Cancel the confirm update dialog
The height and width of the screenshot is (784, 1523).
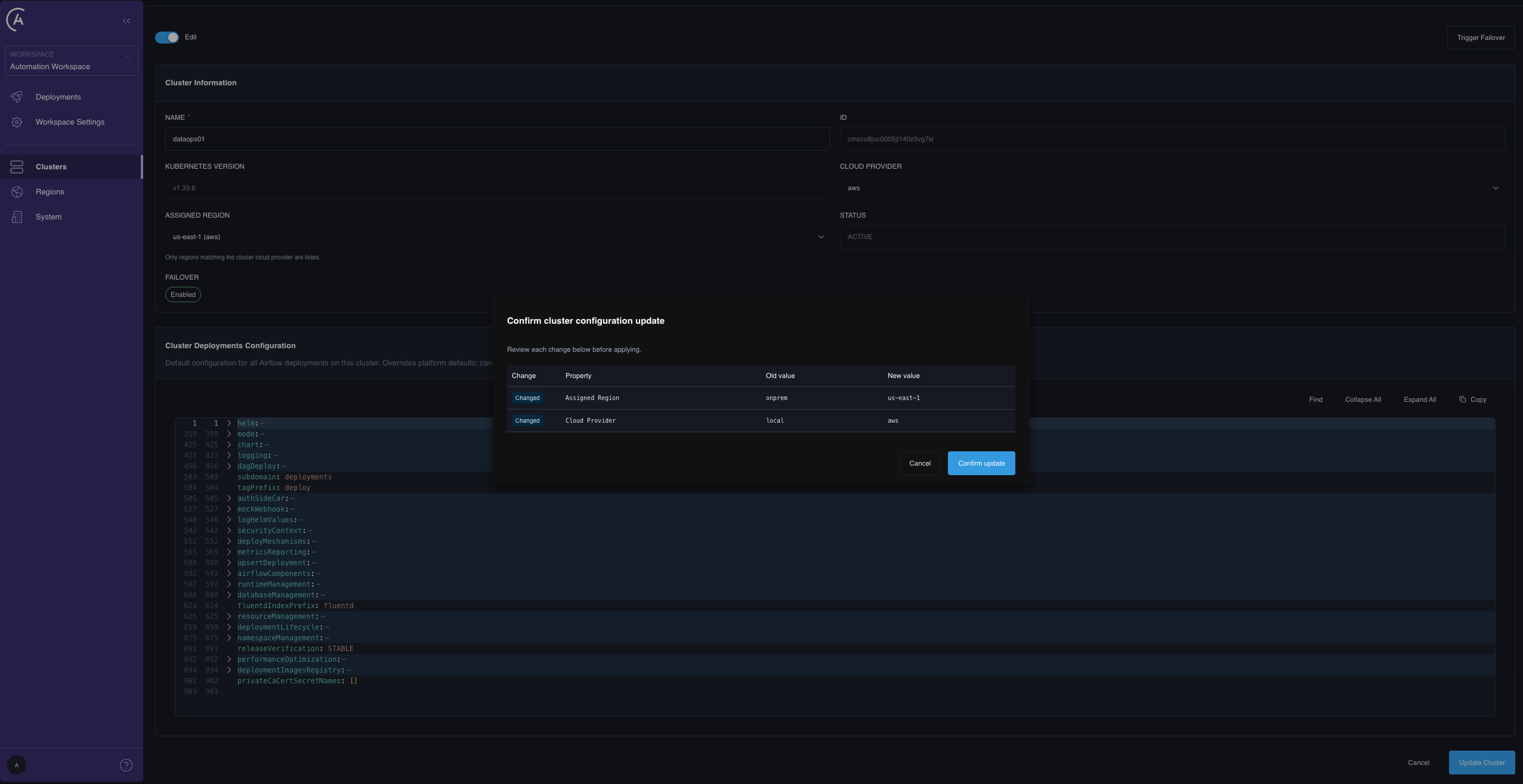[x=920, y=463]
